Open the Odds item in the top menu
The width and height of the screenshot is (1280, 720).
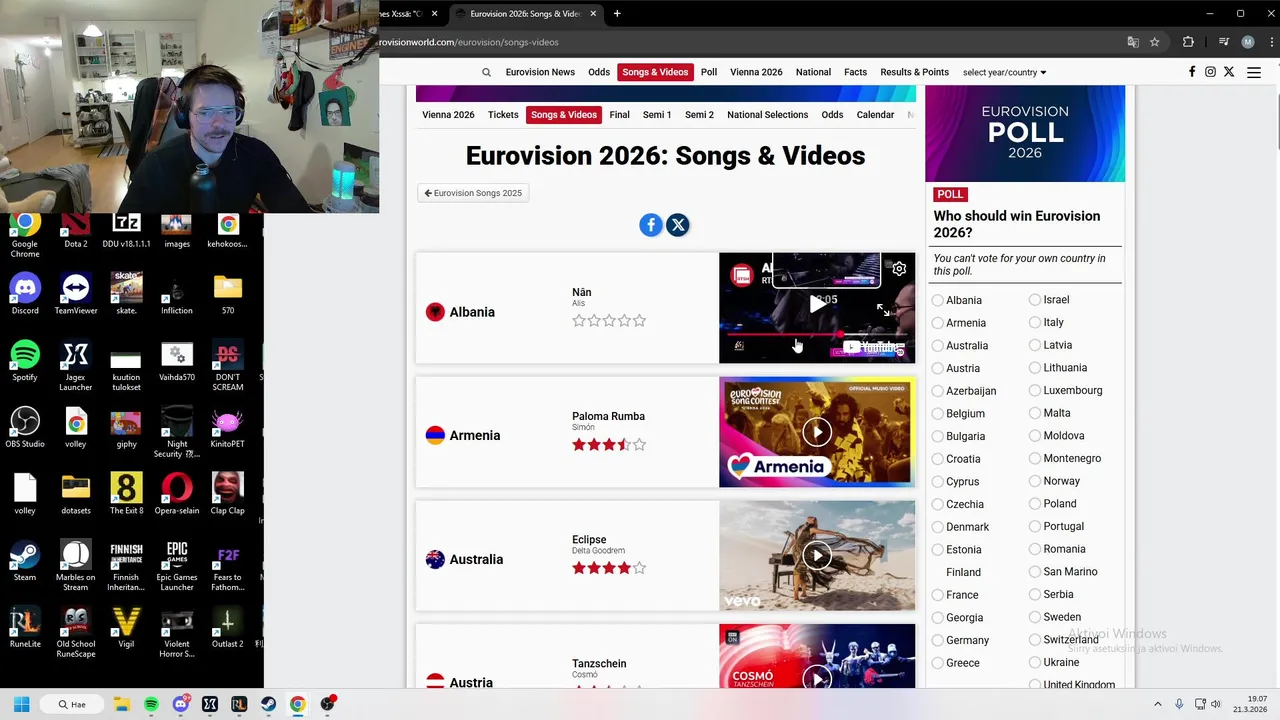(599, 72)
